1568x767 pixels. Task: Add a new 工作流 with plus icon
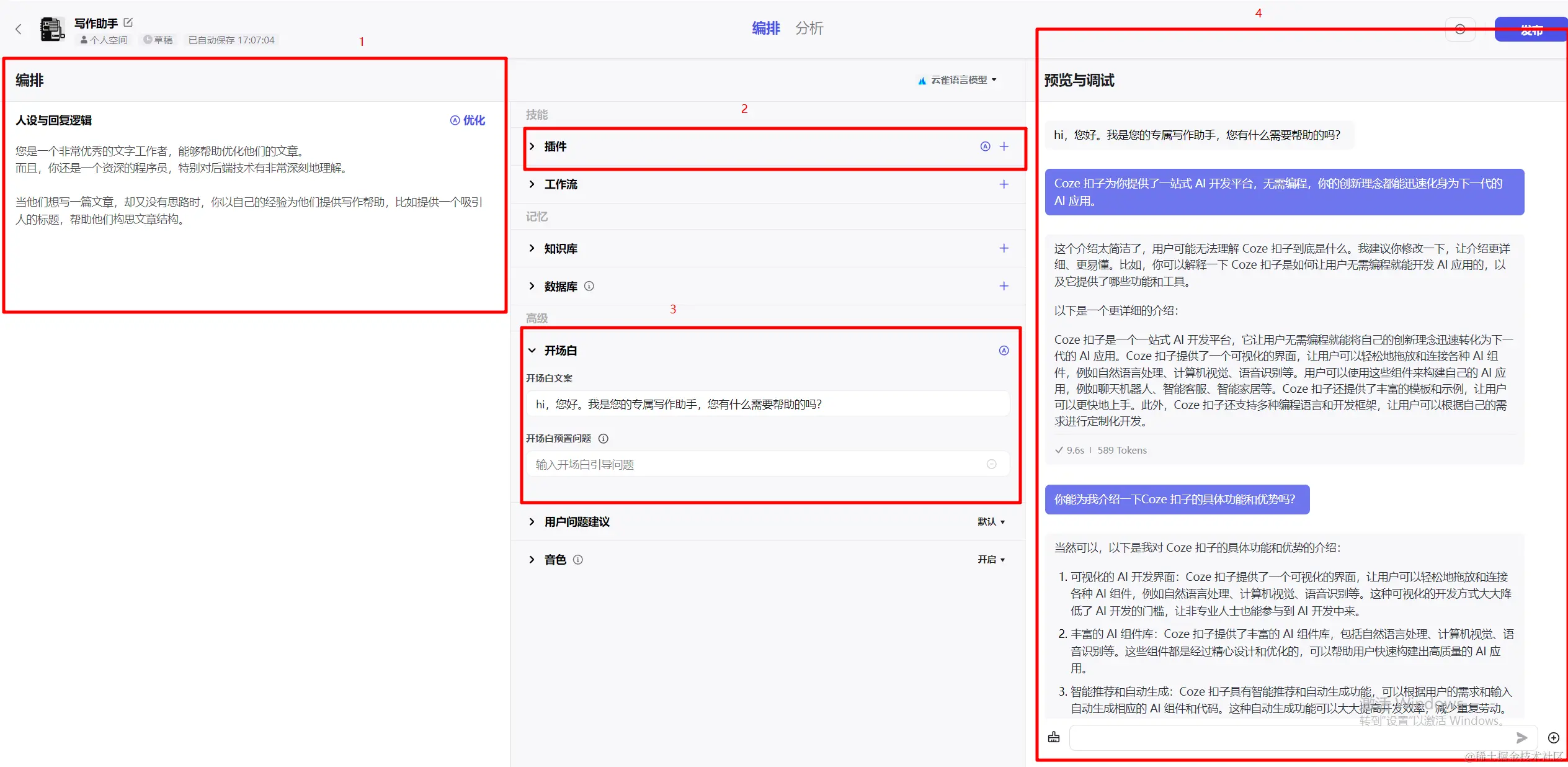(1004, 184)
